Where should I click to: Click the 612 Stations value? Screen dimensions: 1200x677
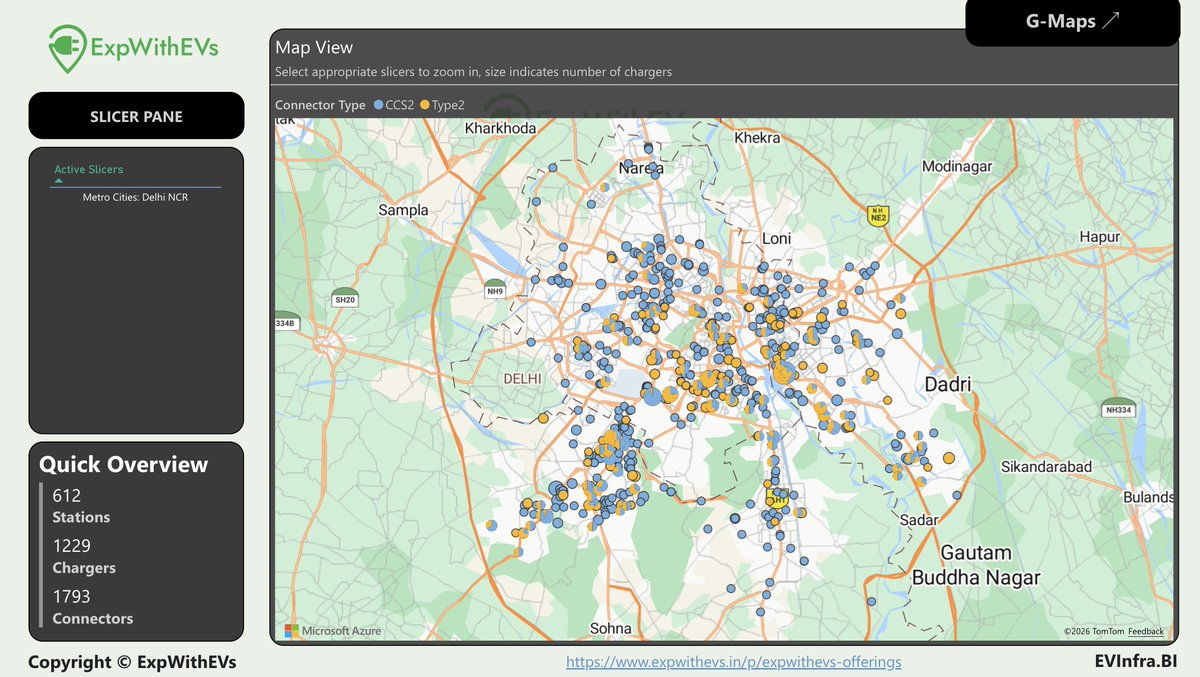click(67, 496)
